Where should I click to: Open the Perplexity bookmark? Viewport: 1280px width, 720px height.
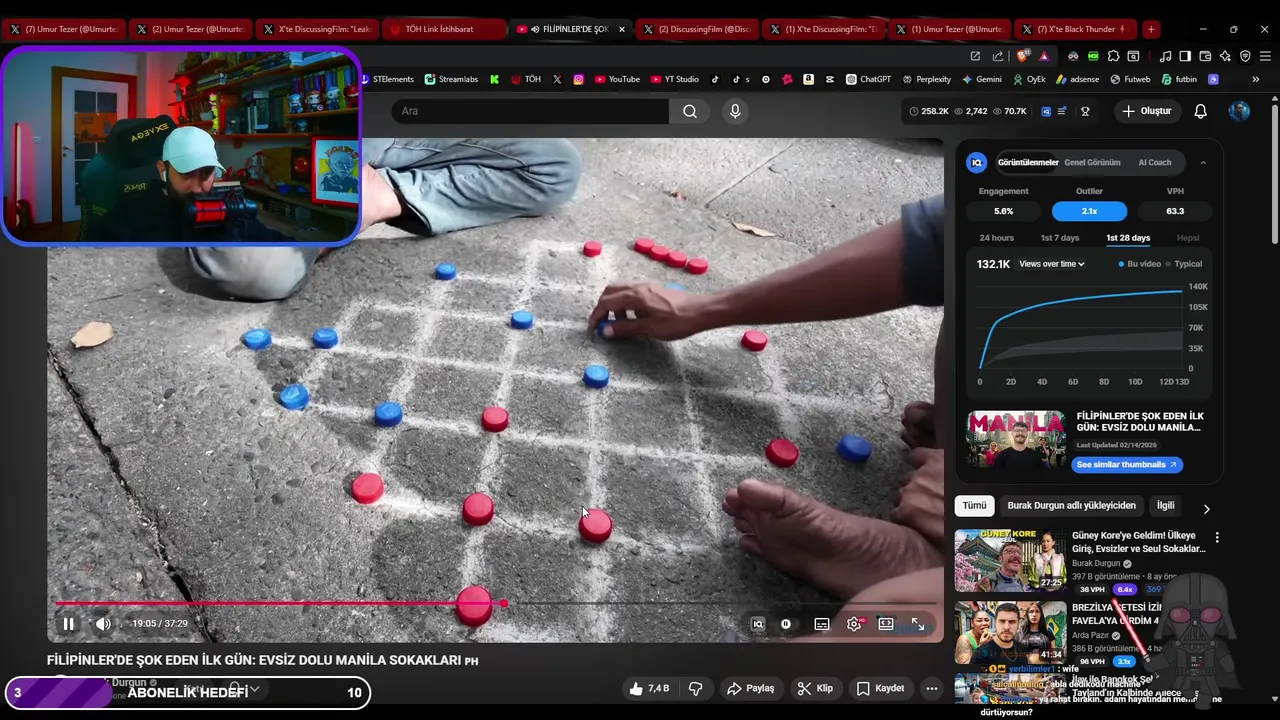point(927,79)
